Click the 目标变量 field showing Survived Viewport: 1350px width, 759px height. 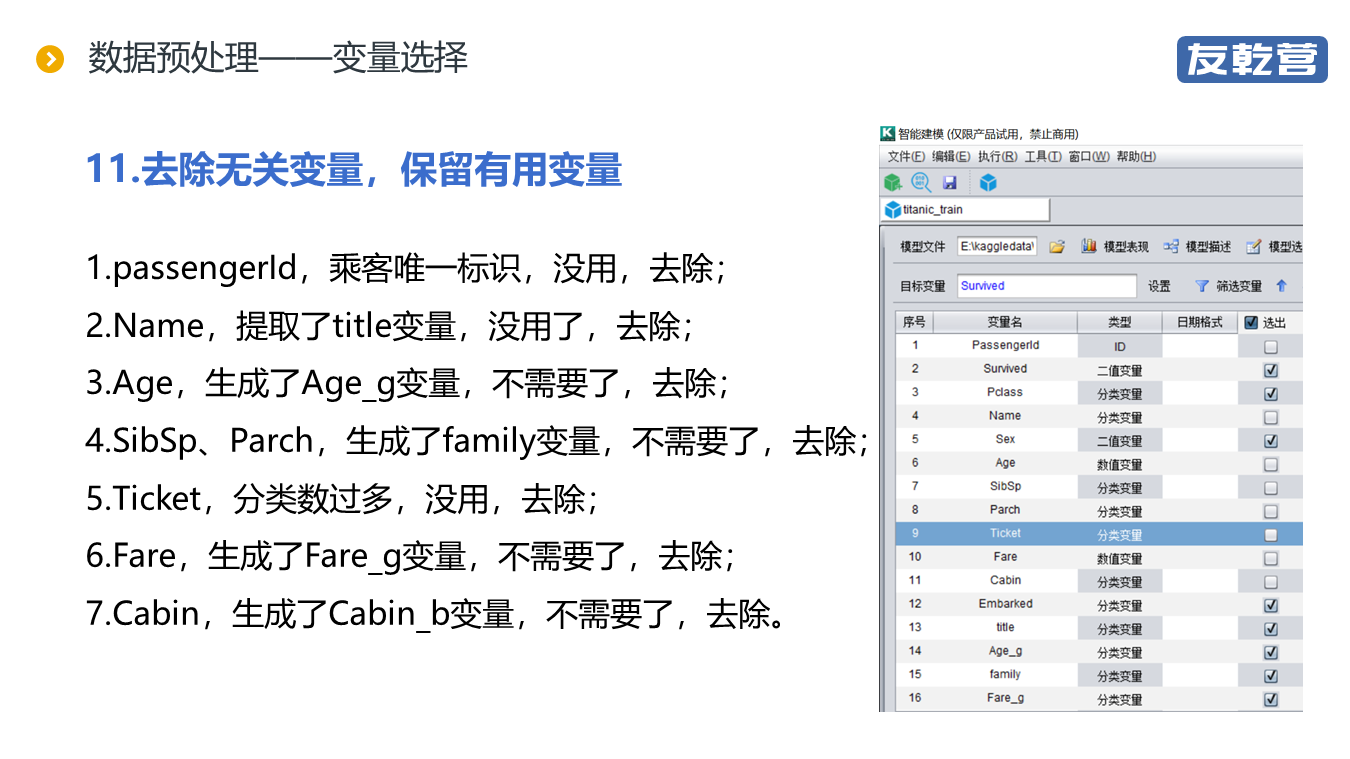(1047, 286)
